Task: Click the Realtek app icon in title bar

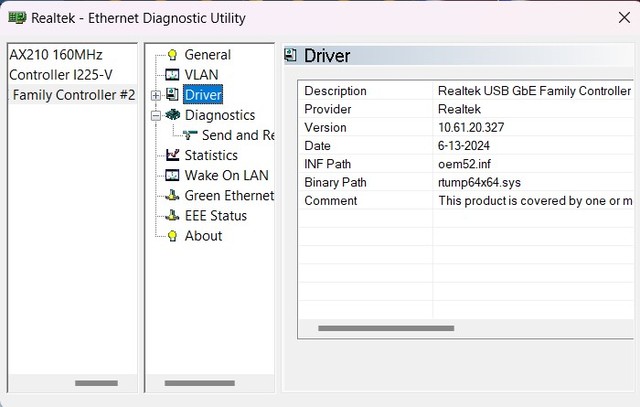Action: pyautogui.click(x=17, y=18)
